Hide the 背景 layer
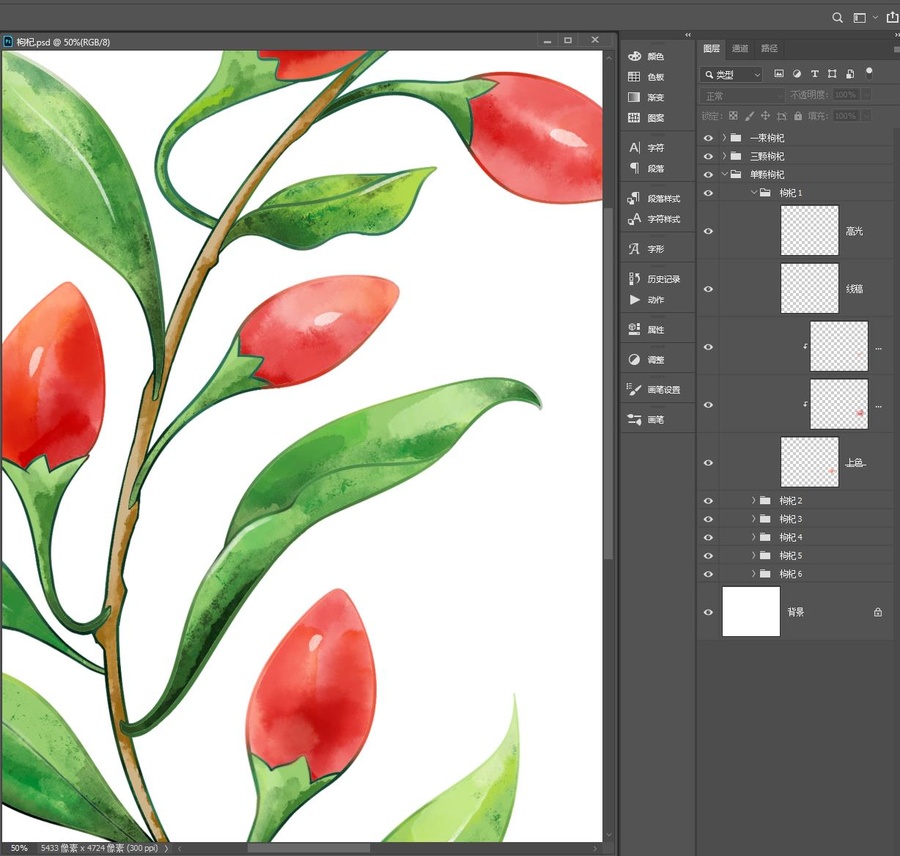The image size is (900, 856). point(708,612)
